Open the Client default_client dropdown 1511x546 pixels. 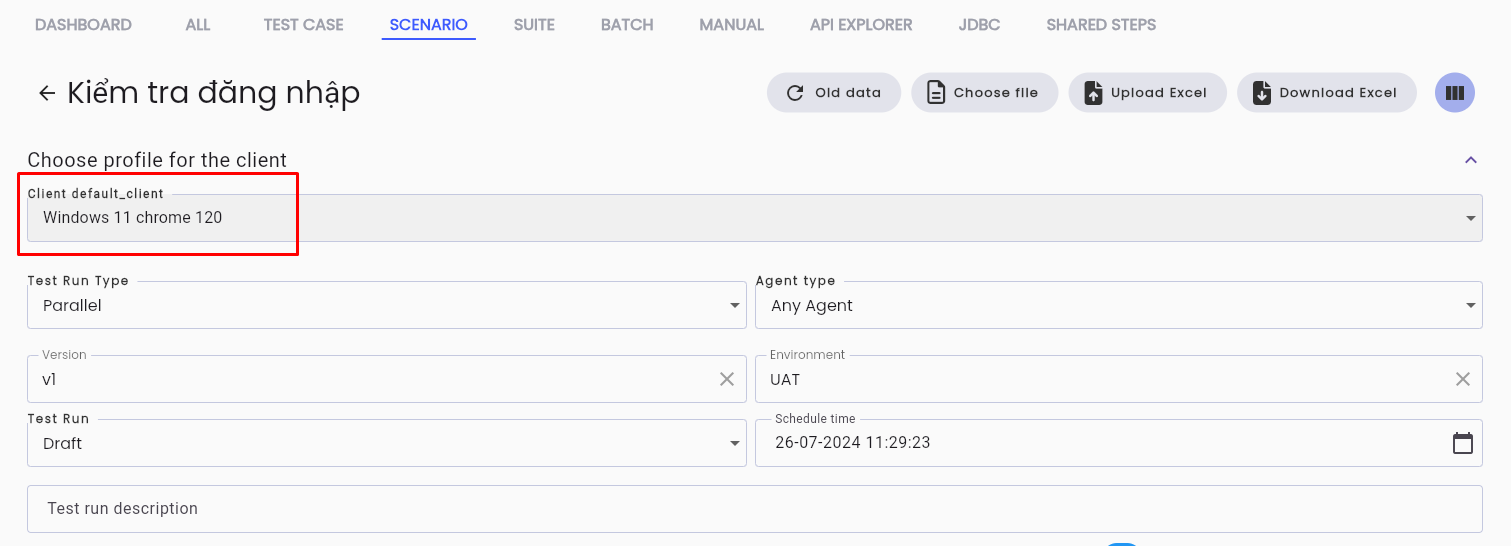[754, 218]
